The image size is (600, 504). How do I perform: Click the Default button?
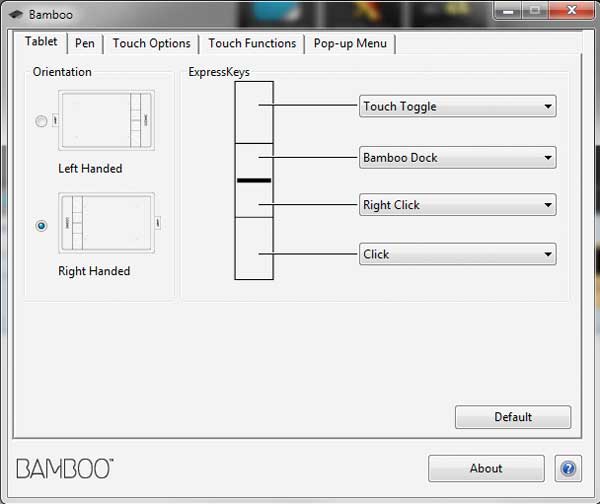[x=513, y=417]
